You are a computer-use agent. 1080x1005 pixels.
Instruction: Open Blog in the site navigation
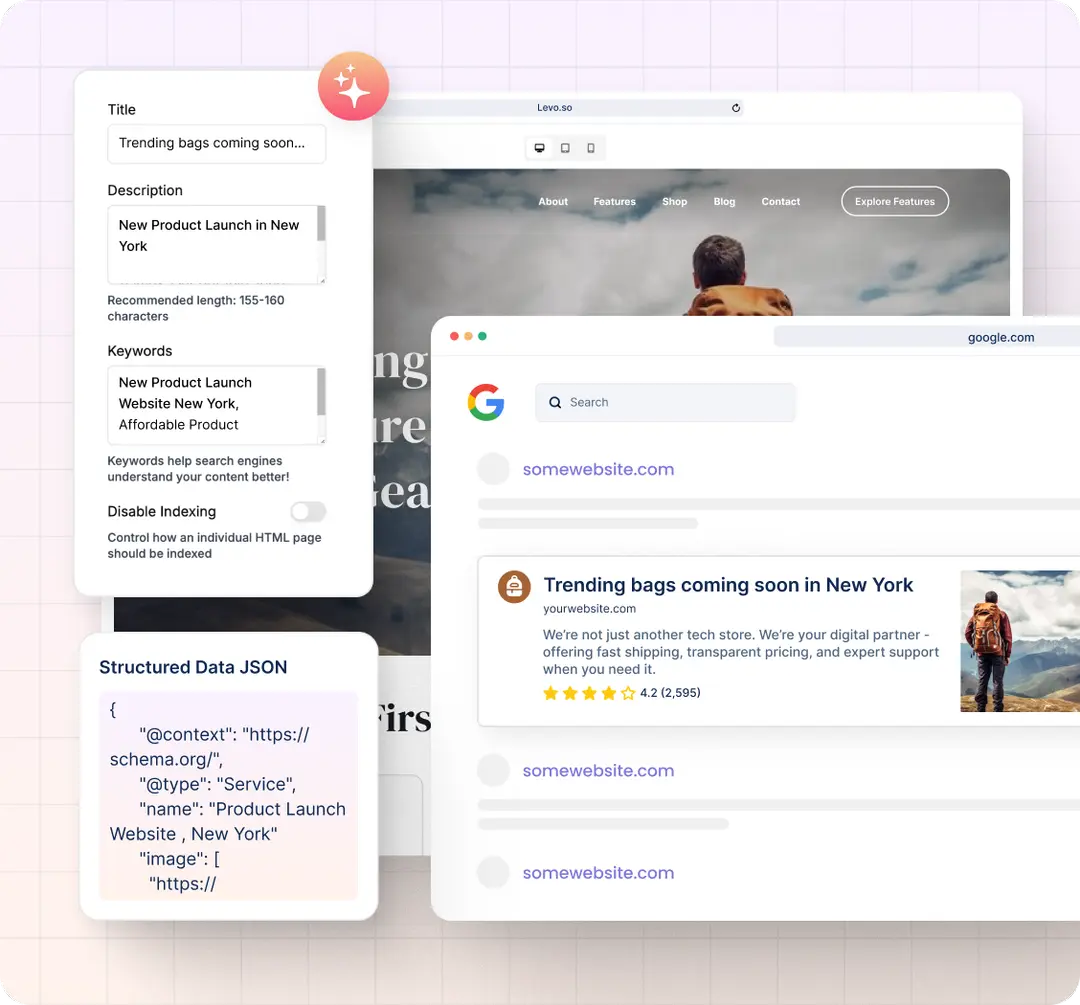tap(725, 201)
